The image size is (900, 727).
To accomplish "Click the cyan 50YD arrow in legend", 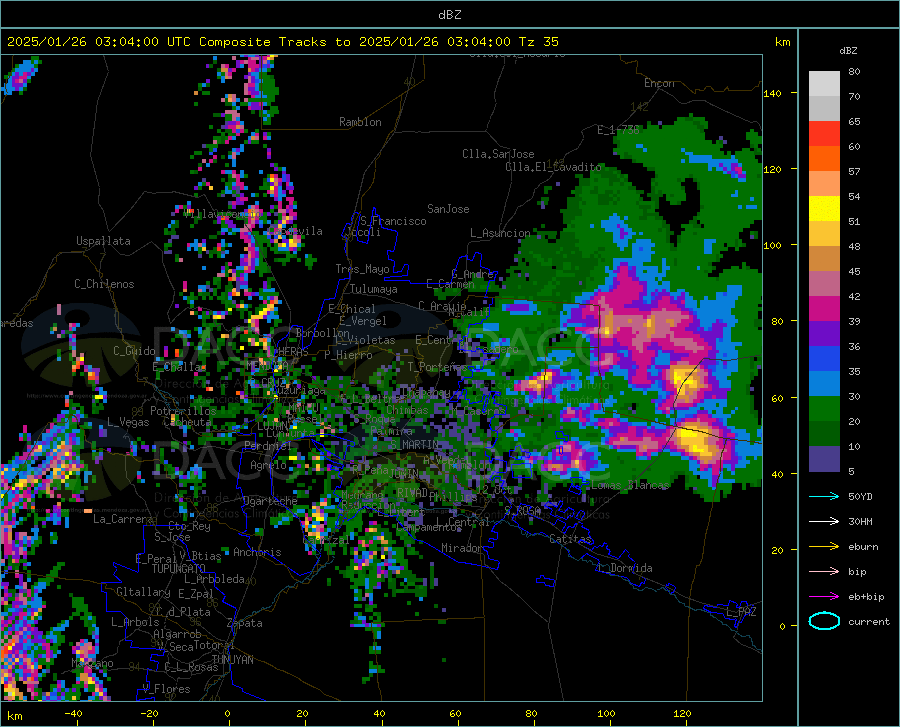I will point(824,496).
